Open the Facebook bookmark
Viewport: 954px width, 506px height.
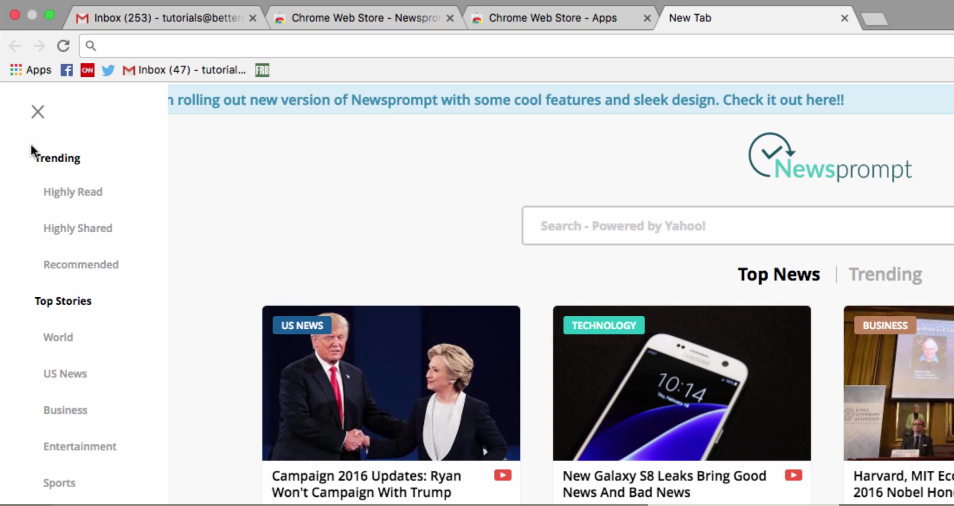[x=67, y=71]
